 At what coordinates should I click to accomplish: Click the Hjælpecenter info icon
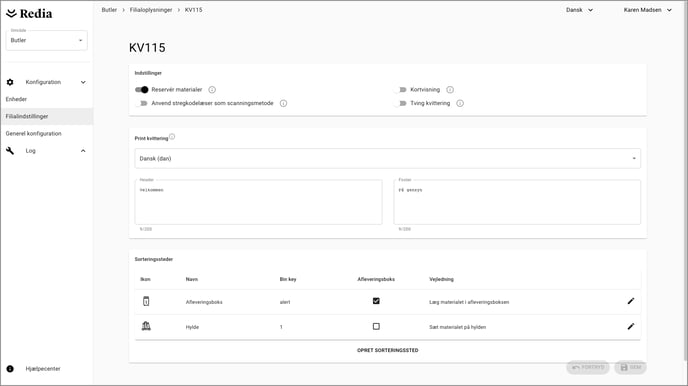tap(10, 368)
